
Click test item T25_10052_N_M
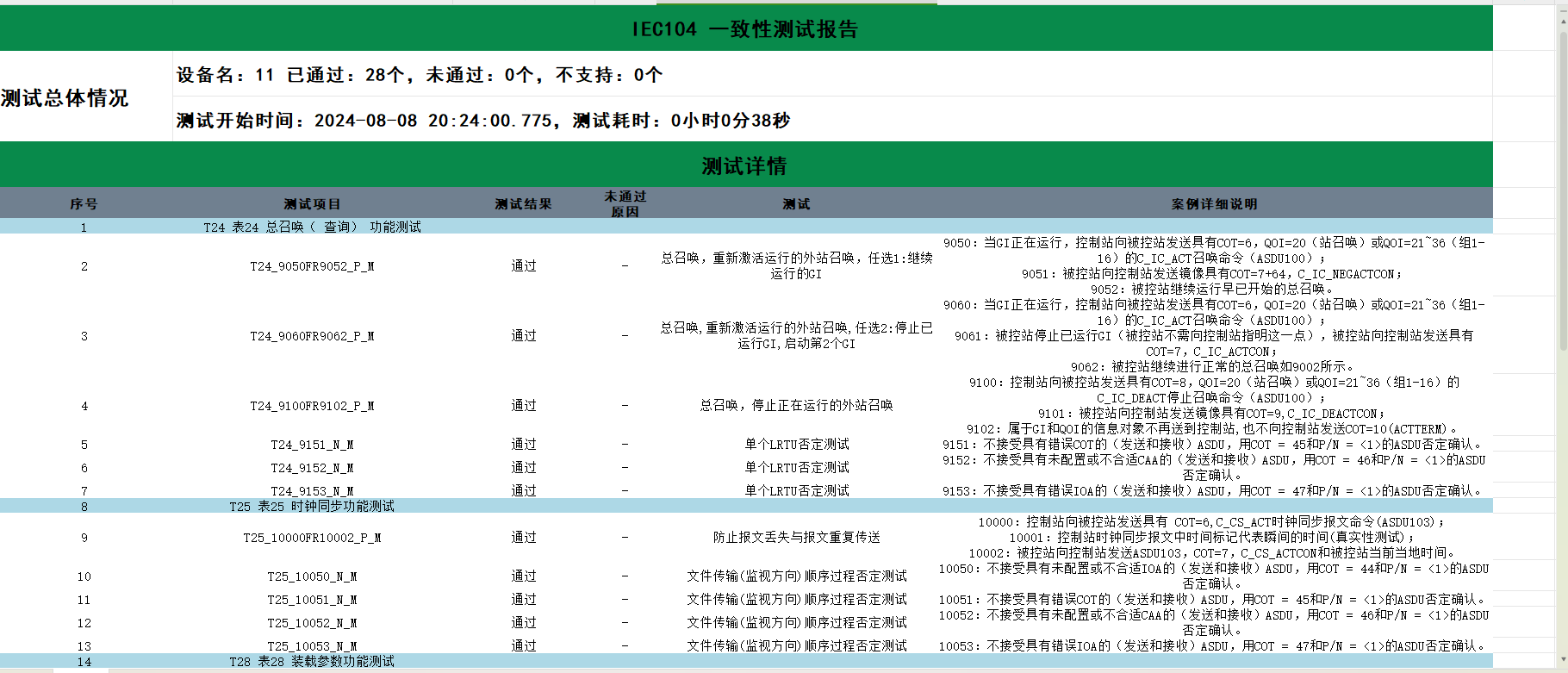312,623
